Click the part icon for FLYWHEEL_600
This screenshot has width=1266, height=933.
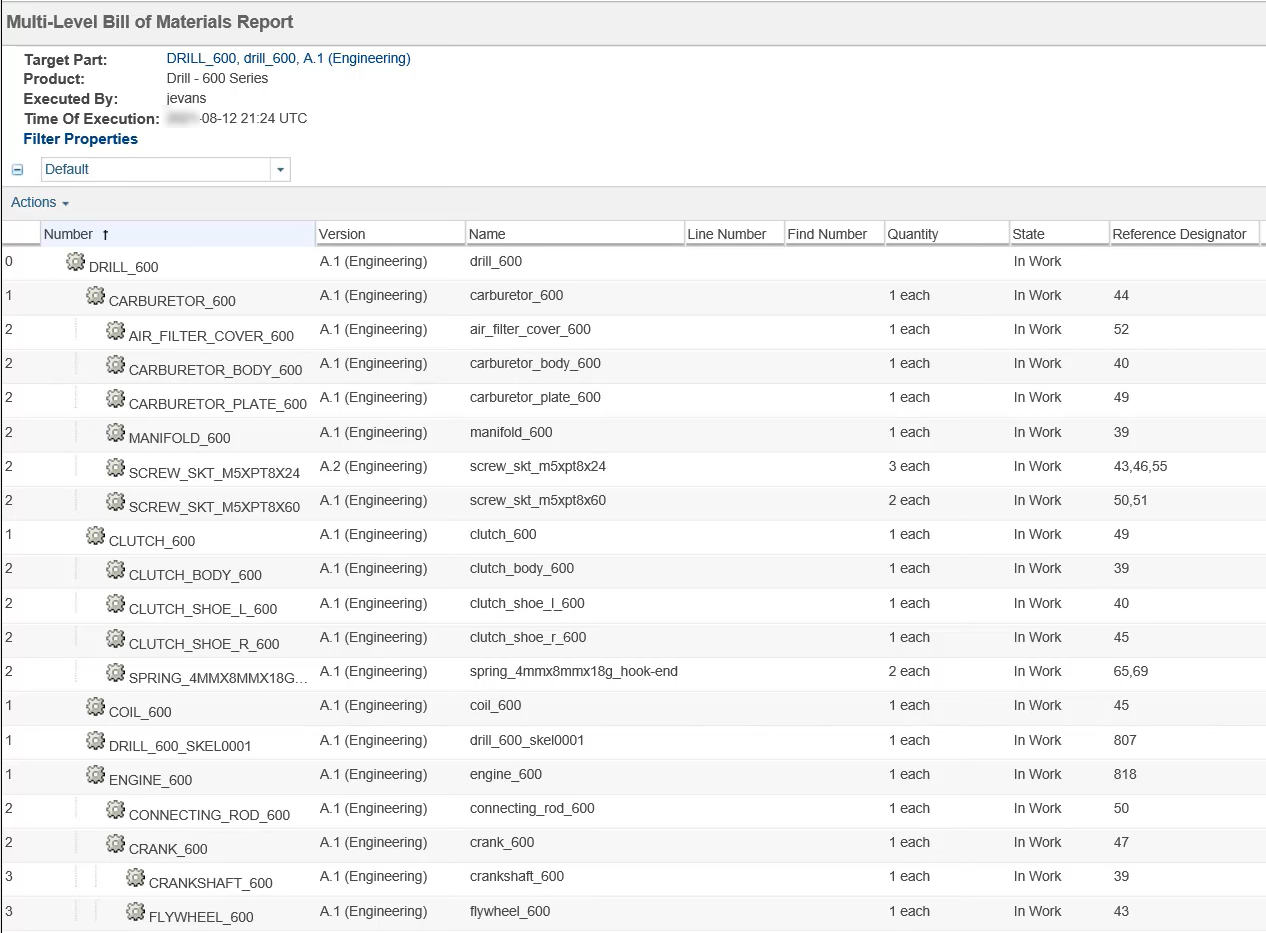pos(135,912)
